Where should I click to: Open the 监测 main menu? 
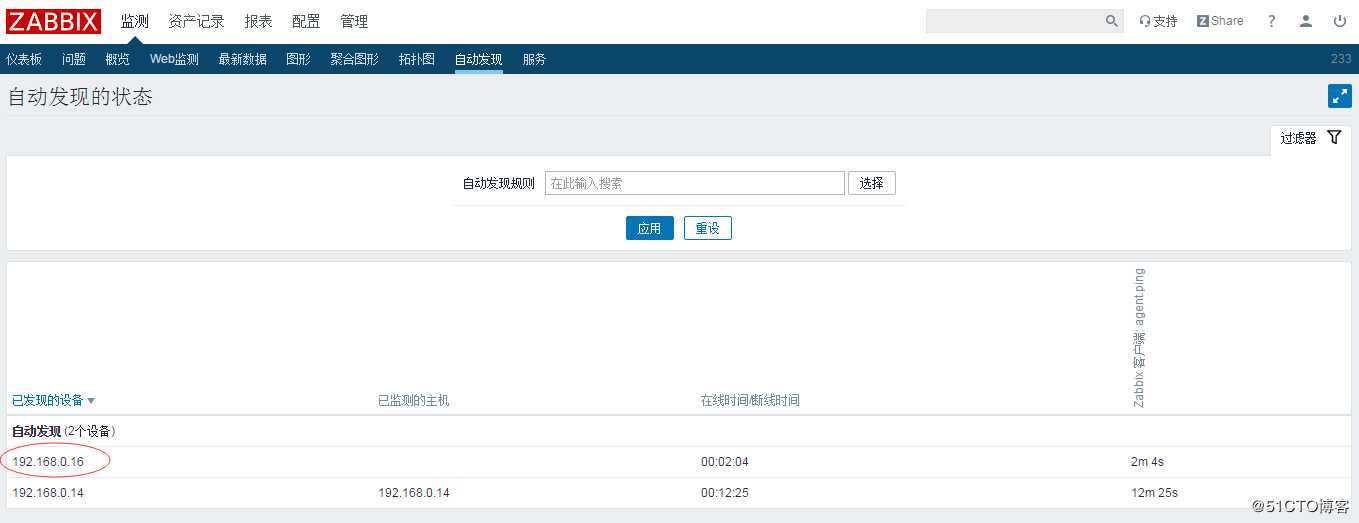(134, 21)
